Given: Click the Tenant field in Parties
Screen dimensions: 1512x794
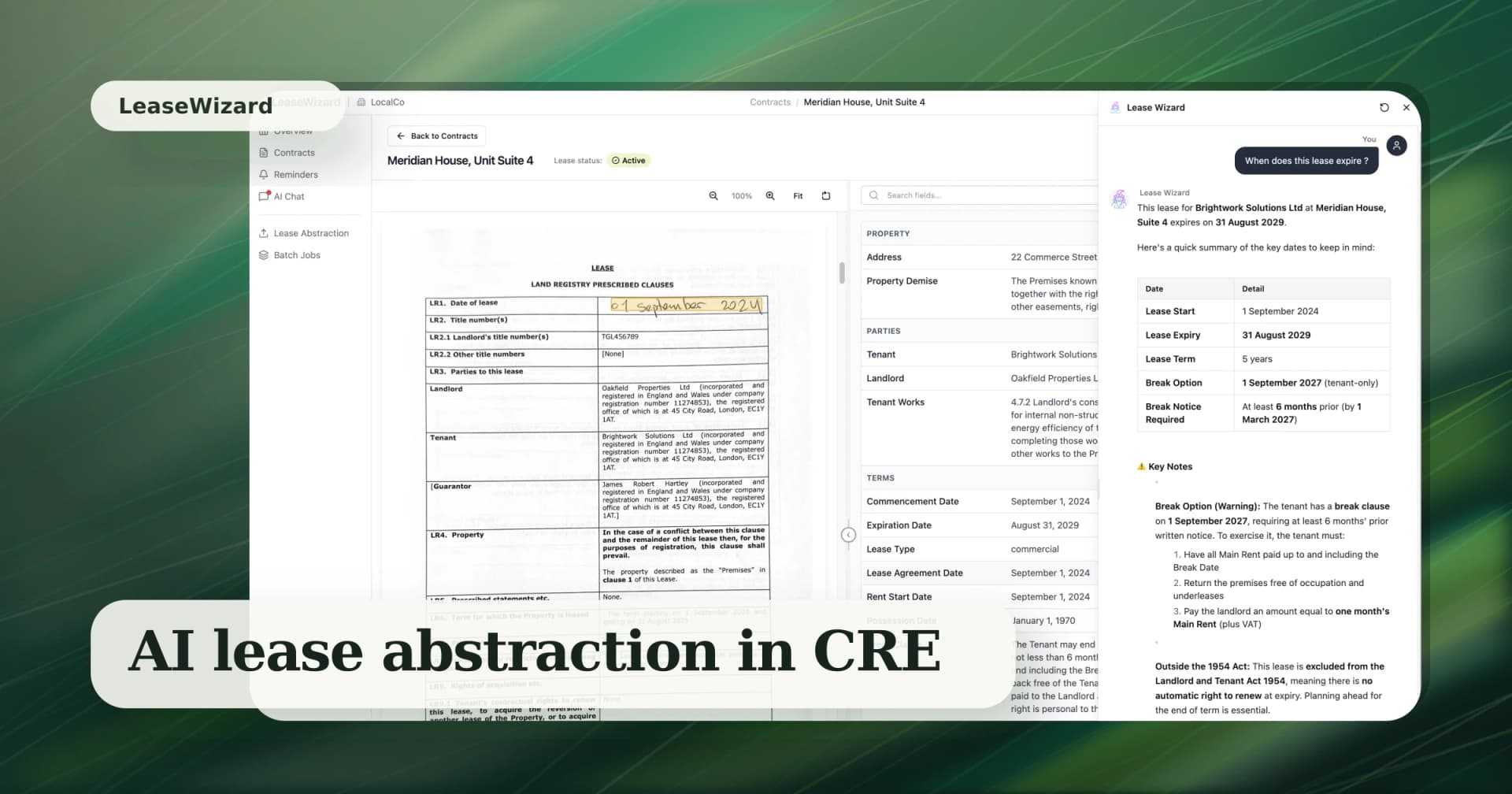Looking at the screenshot, I should tap(980, 354).
